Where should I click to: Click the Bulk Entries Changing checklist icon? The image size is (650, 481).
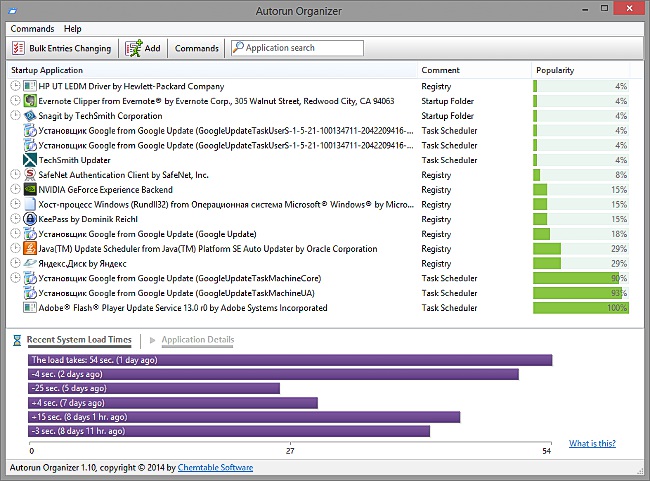coord(18,48)
